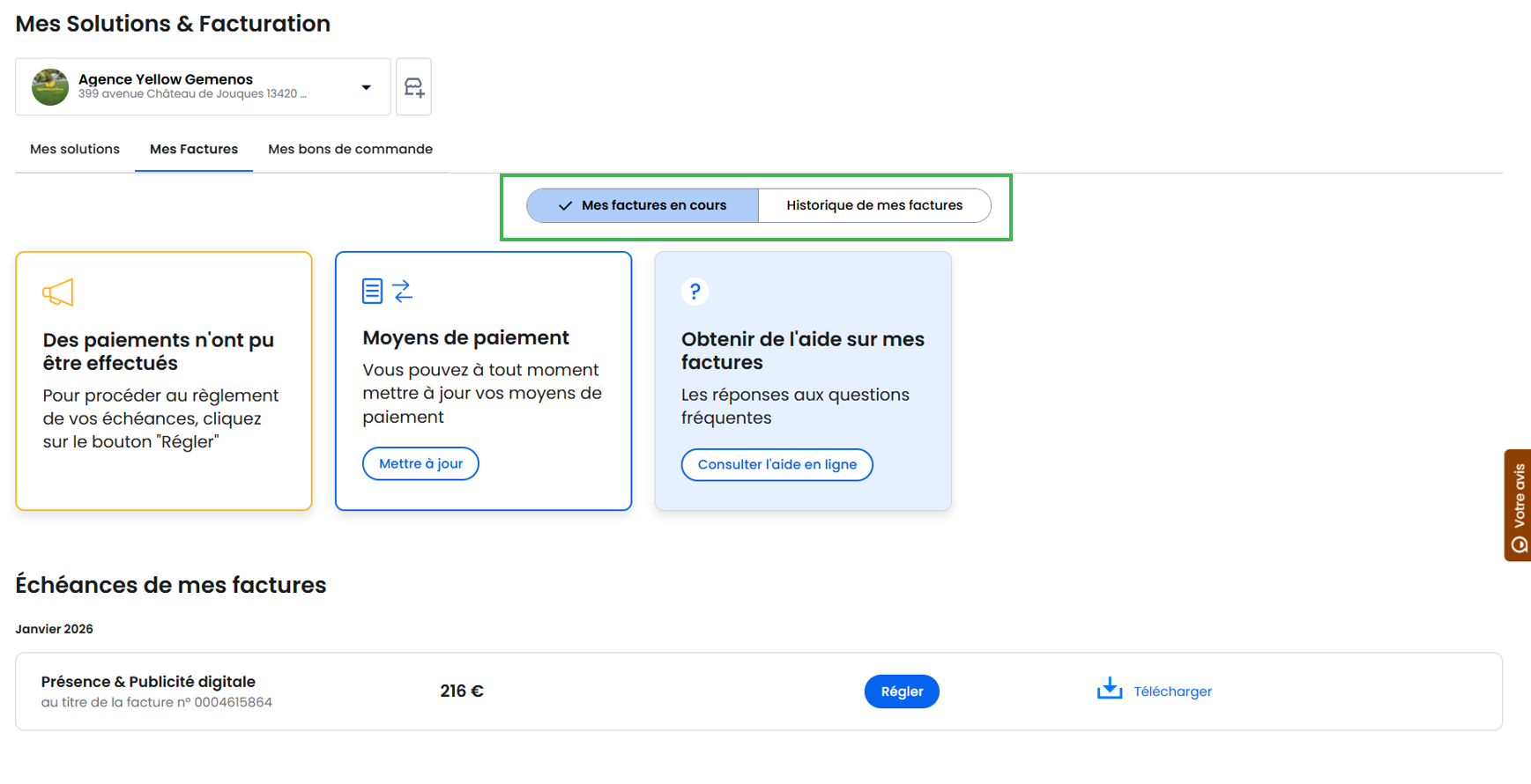Click the megaphone icon on the payment alert card
This screenshot has width=1531, height=784.
[58, 292]
